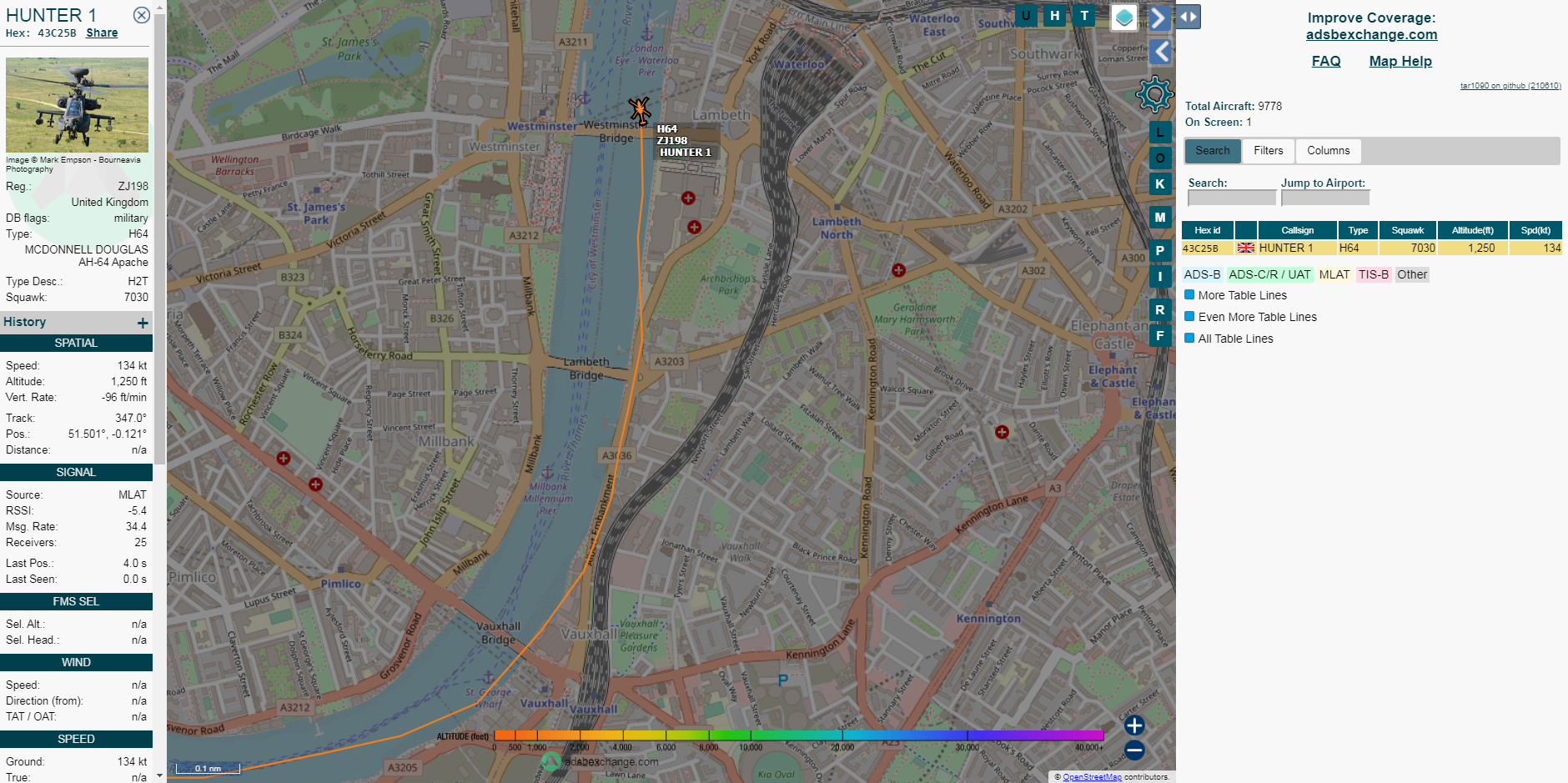Click the right chevron sidebar button
Viewport: 1568px width, 783px height.
pos(1158,18)
